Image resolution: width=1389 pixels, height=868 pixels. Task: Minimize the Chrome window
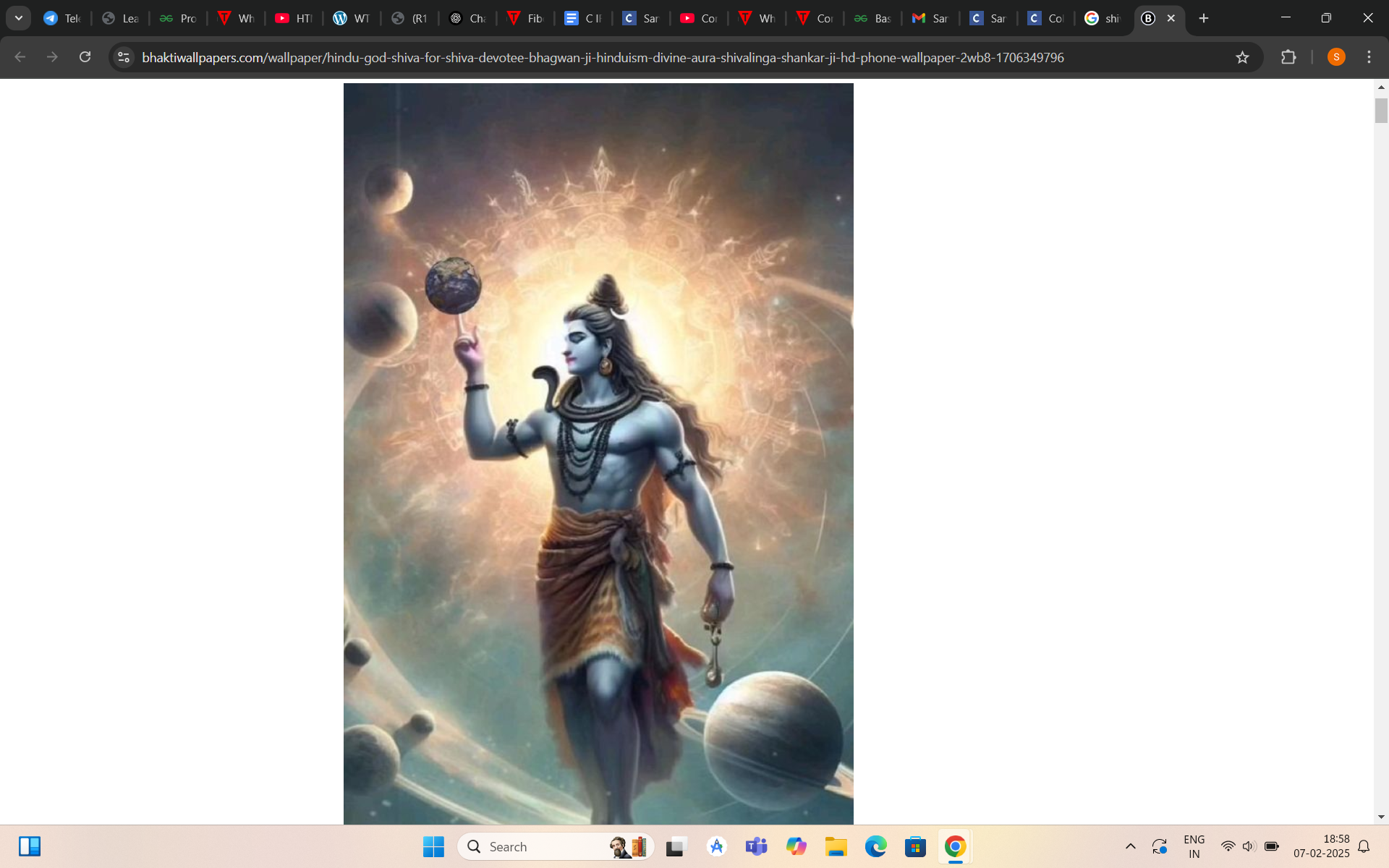pyautogui.click(x=1286, y=18)
